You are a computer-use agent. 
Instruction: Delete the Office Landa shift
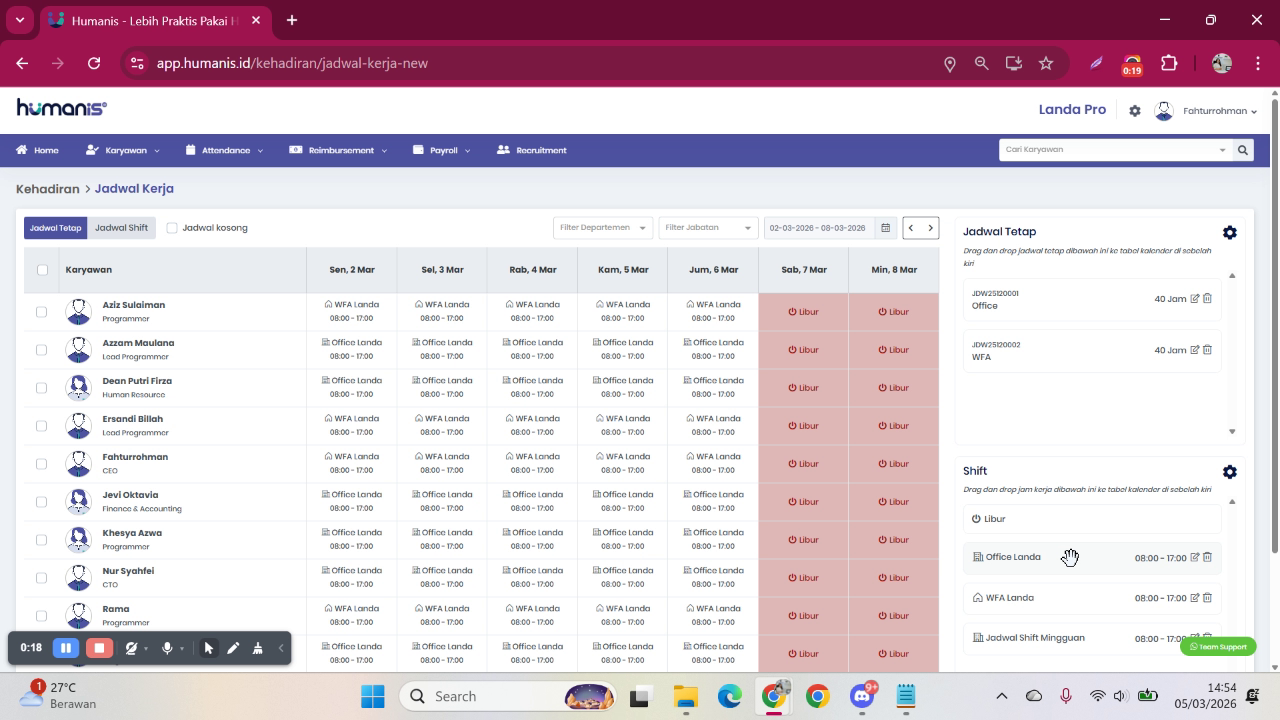click(1207, 557)
